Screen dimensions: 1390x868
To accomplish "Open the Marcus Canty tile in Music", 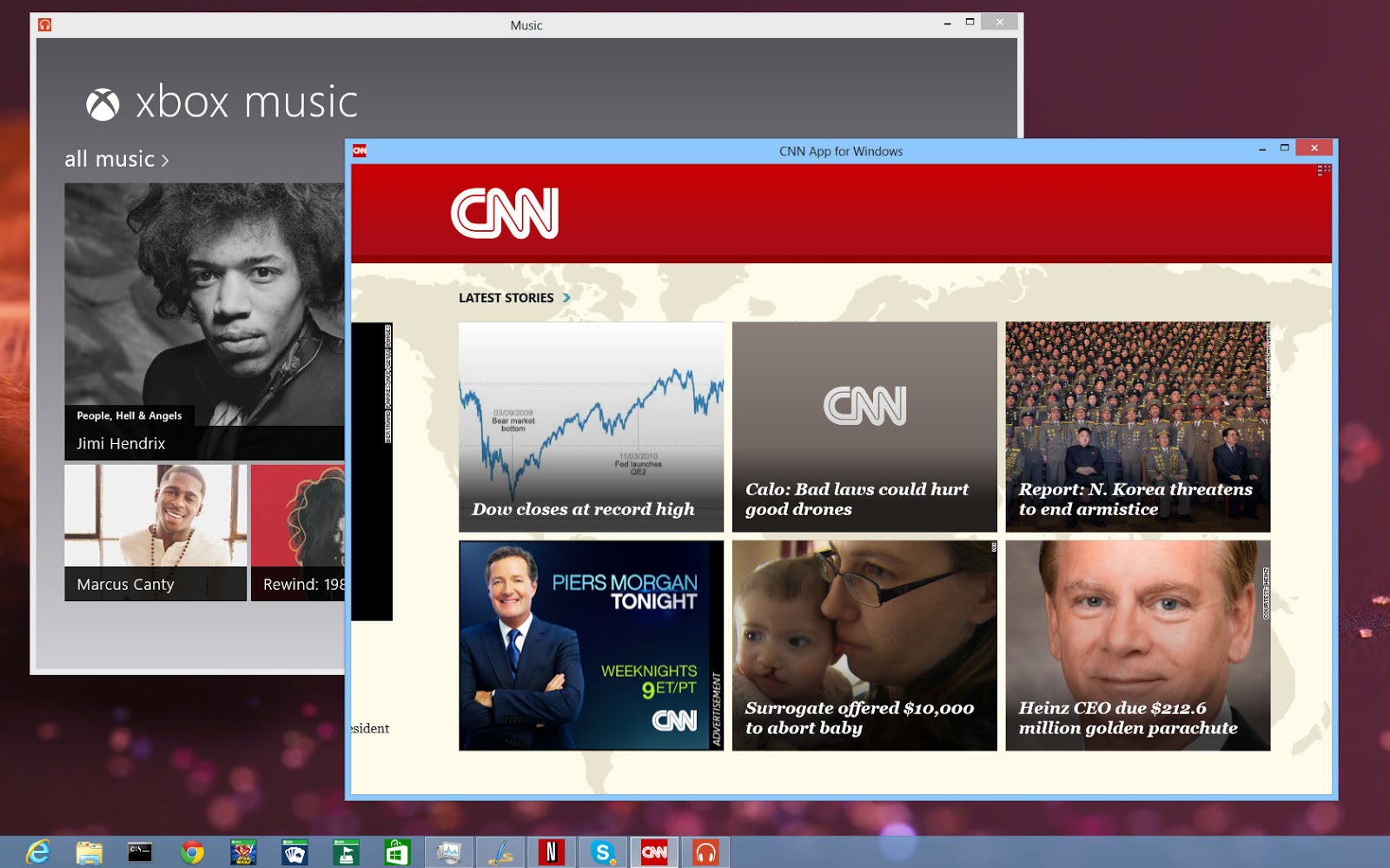I will tap(156, 533).
